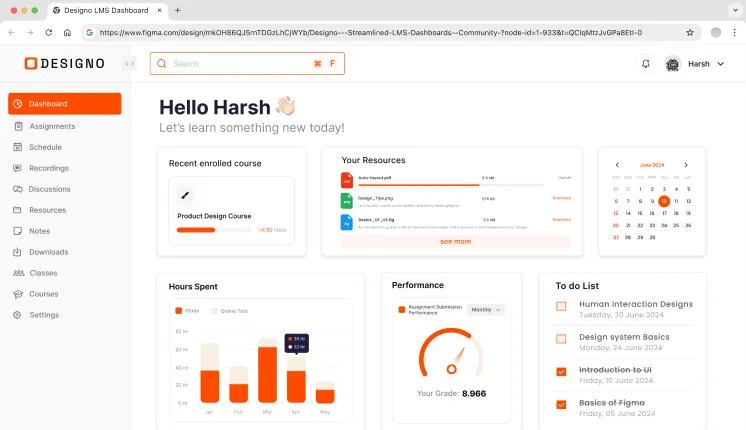Image resolution: width=746 pixels, height=430 pixels.
Task: Click the red PDF file icon
Action: pos(347,180)
